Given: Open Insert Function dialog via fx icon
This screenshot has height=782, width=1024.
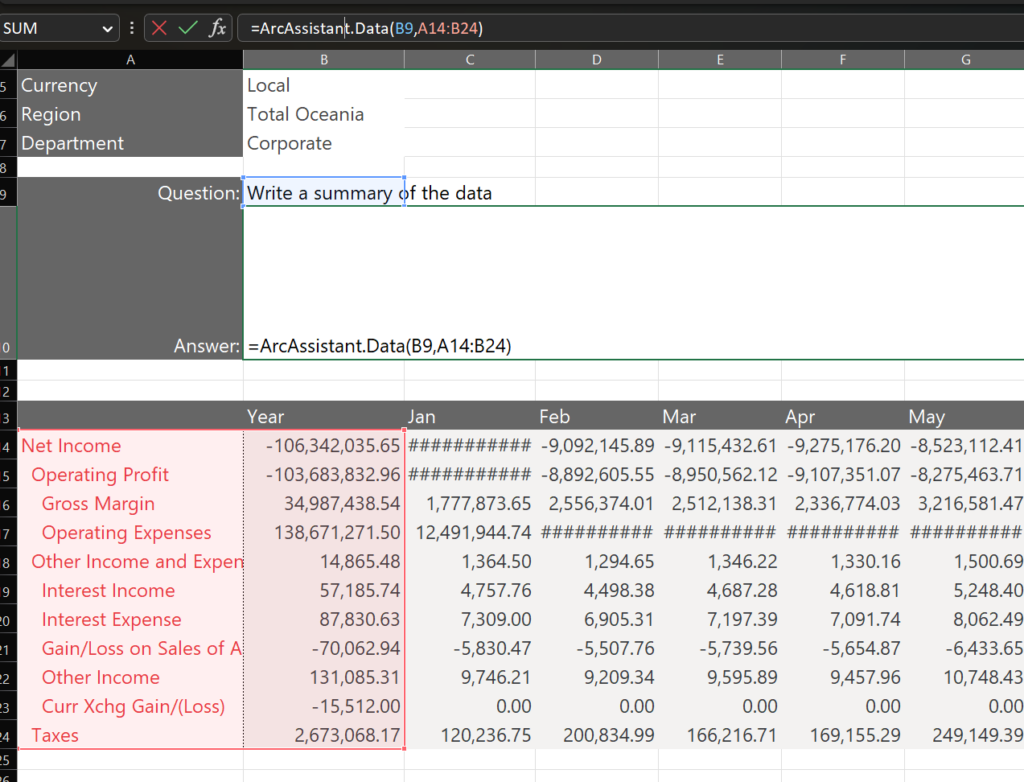Looking at the screenshot, I should click(217, 28).
